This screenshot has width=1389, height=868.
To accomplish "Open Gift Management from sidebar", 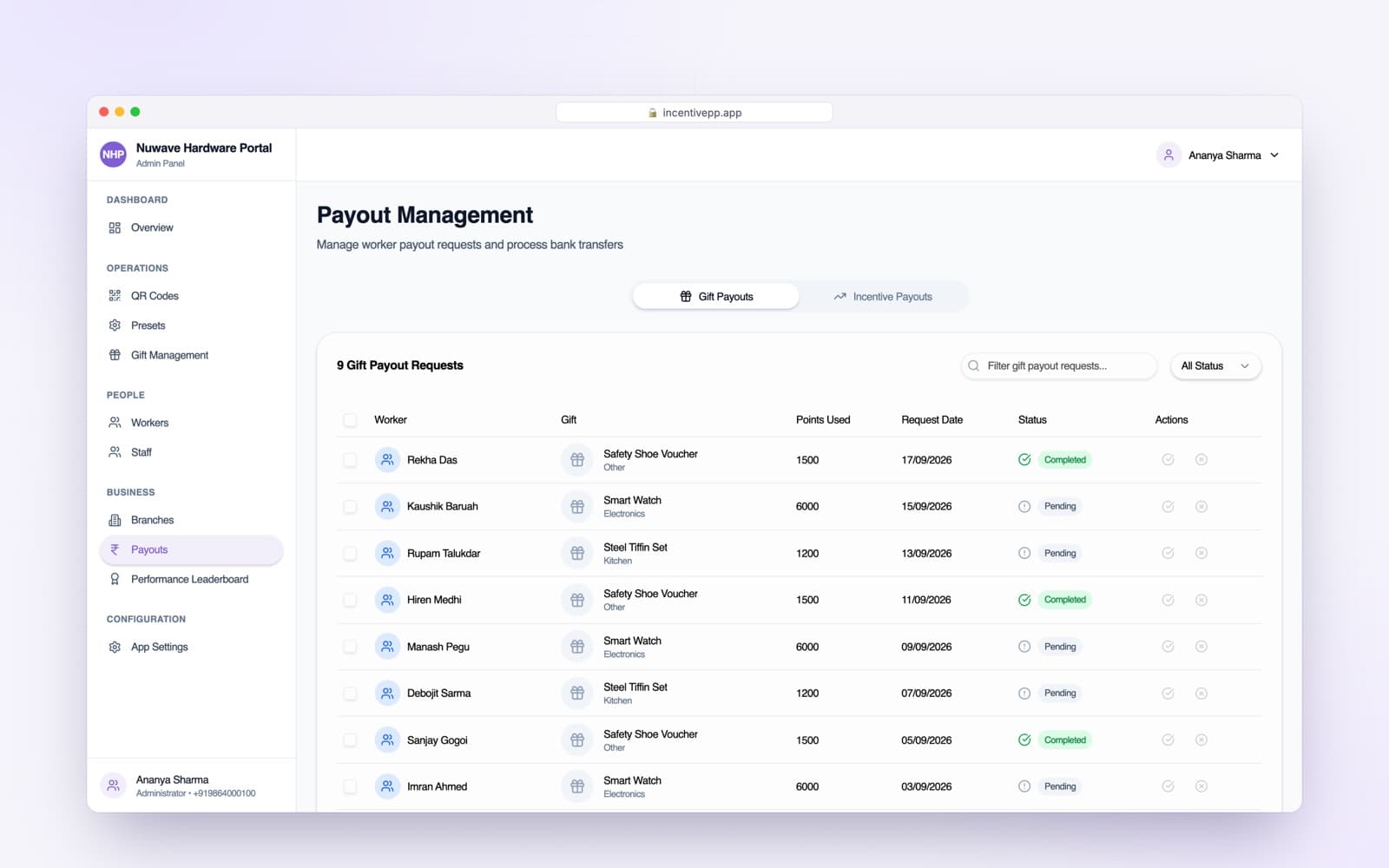I will (191, 355).
